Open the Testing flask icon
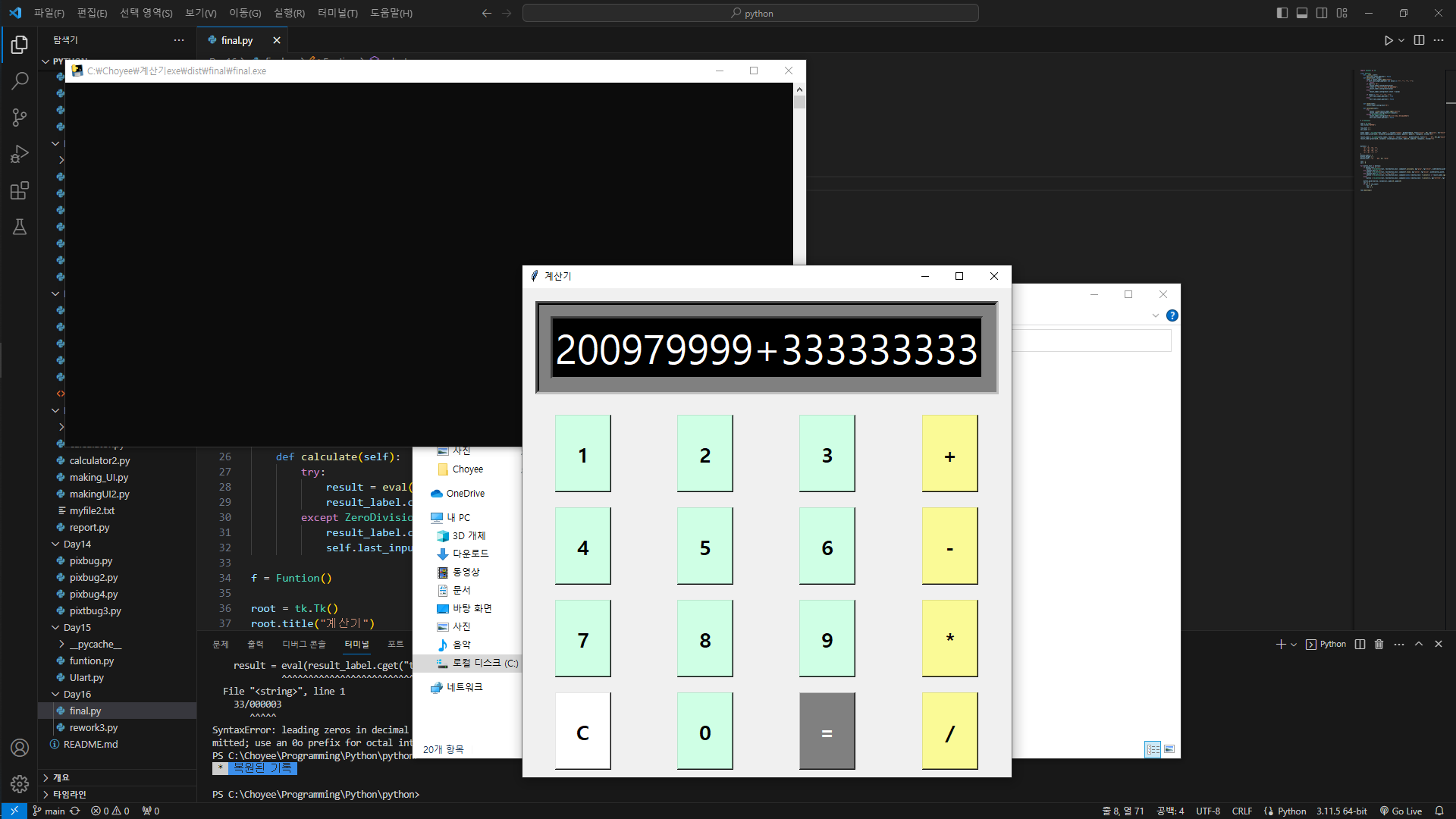Screen dimensions: 1456x819 point(20,227)
